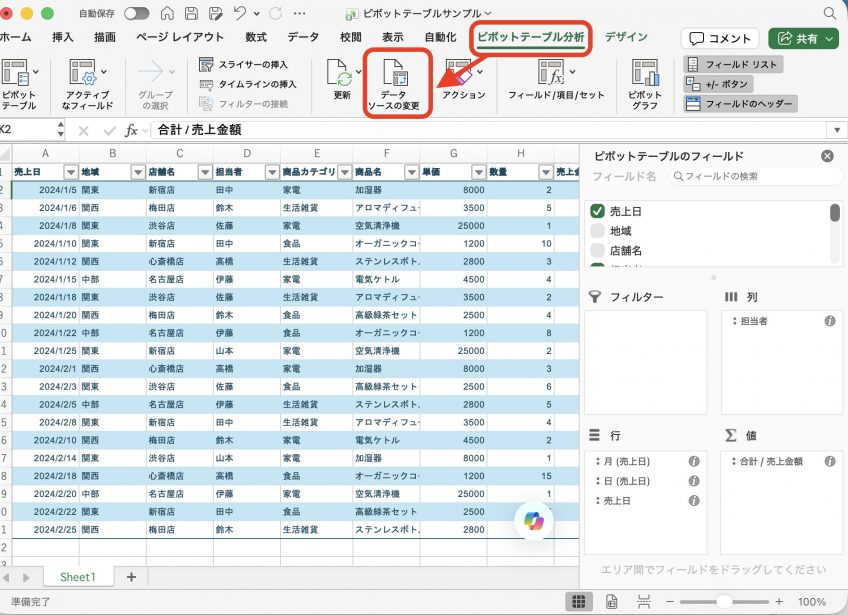Open アクティブなフィールド ribbon button

tap(88, 84)
